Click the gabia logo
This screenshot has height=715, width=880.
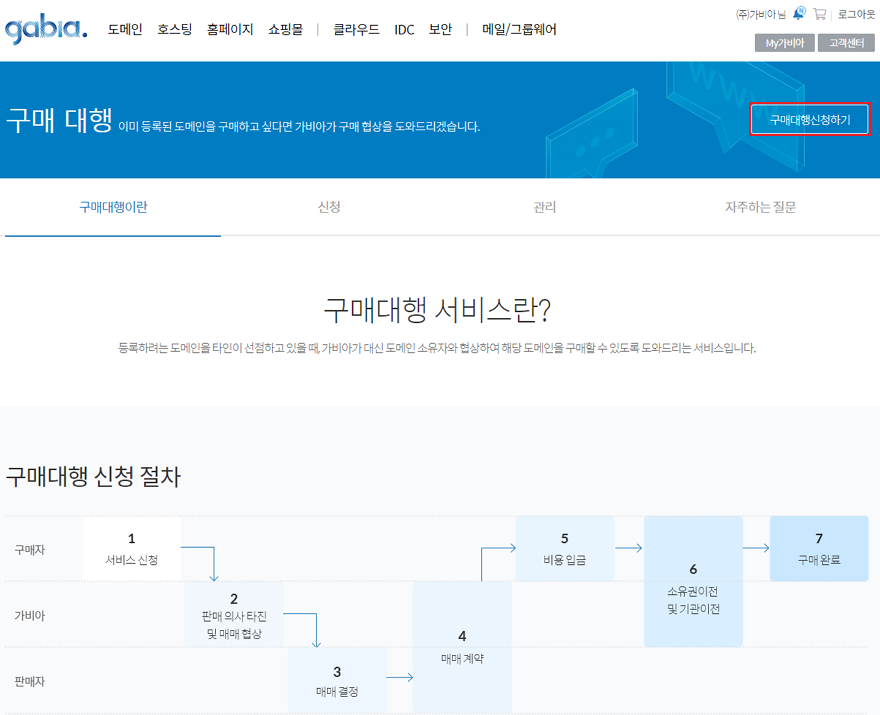click(46, 28)
